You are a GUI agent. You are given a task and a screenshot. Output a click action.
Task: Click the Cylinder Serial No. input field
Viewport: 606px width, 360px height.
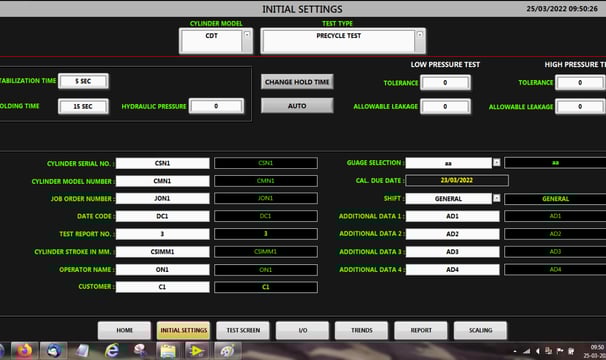[162, 163]
